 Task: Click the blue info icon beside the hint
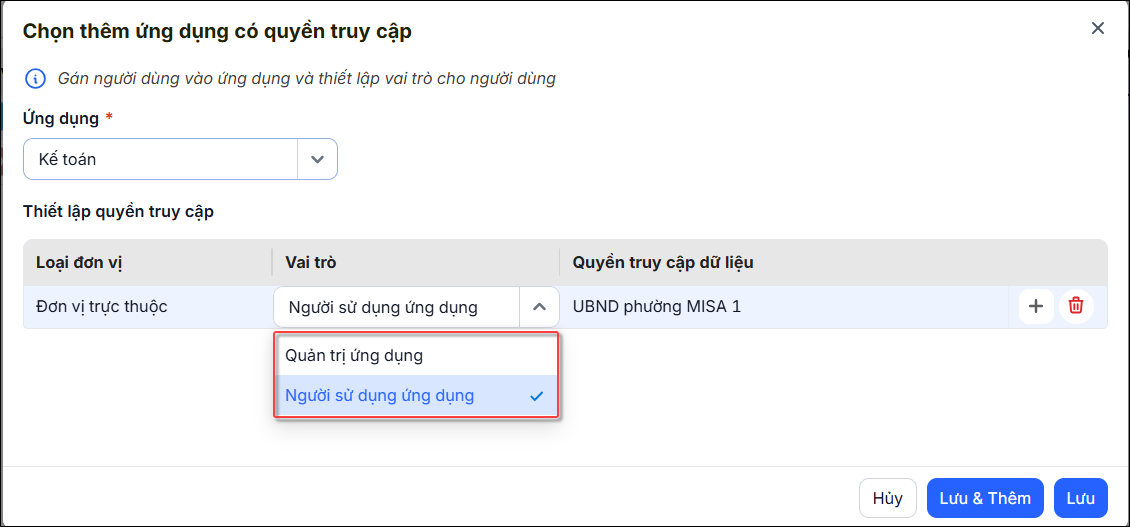[x=35, y=78]
